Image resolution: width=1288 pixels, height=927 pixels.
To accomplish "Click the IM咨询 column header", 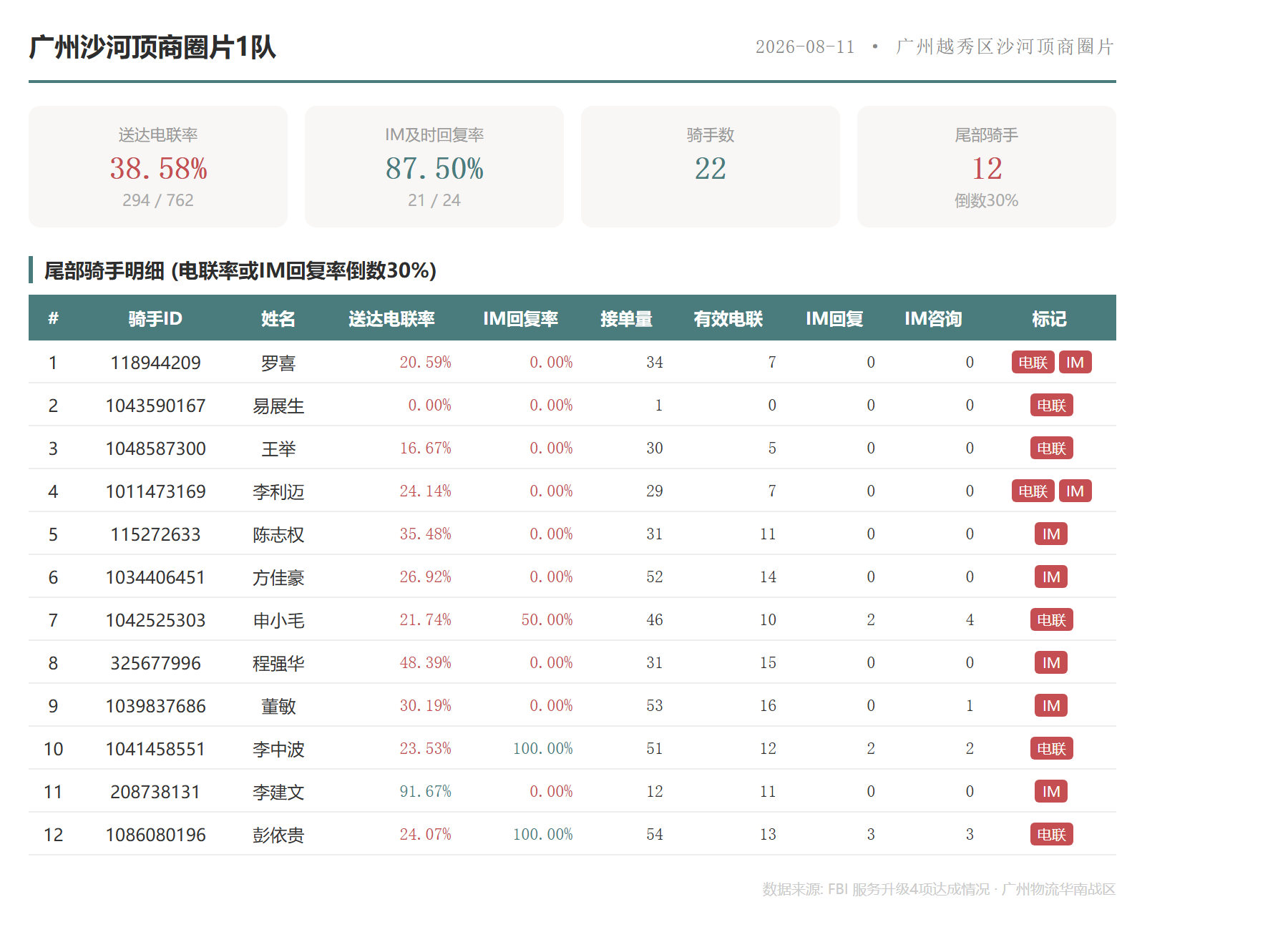I will click(x=933, y=318).
